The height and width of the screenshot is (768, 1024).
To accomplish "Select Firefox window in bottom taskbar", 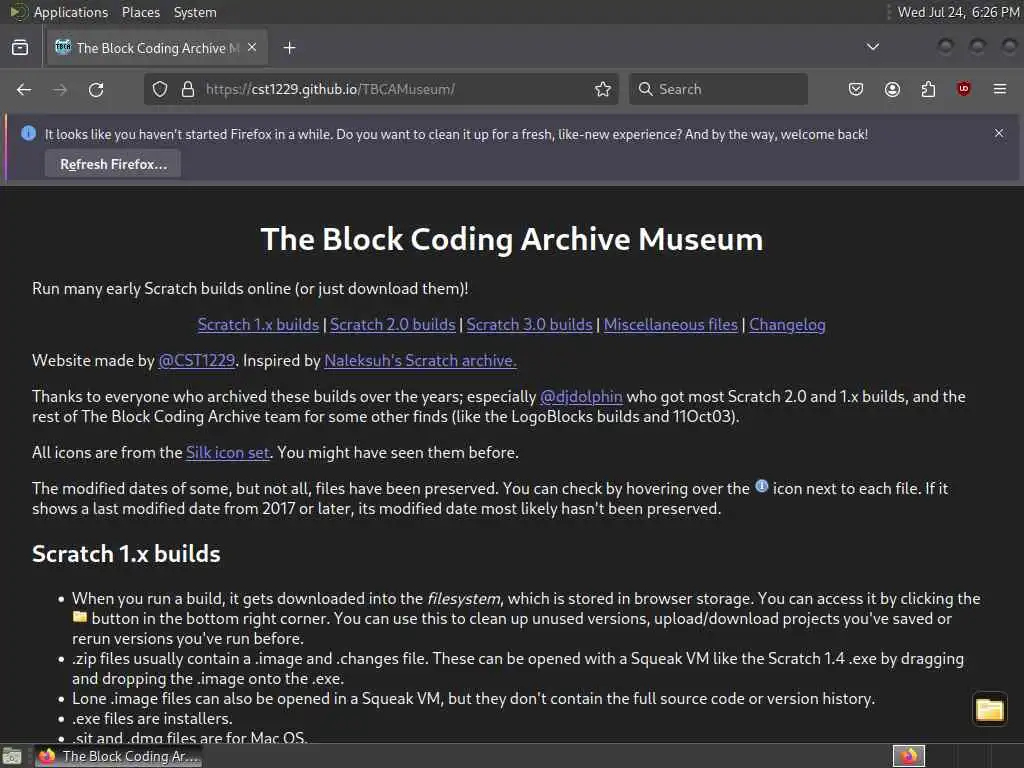I will point(118,756).
